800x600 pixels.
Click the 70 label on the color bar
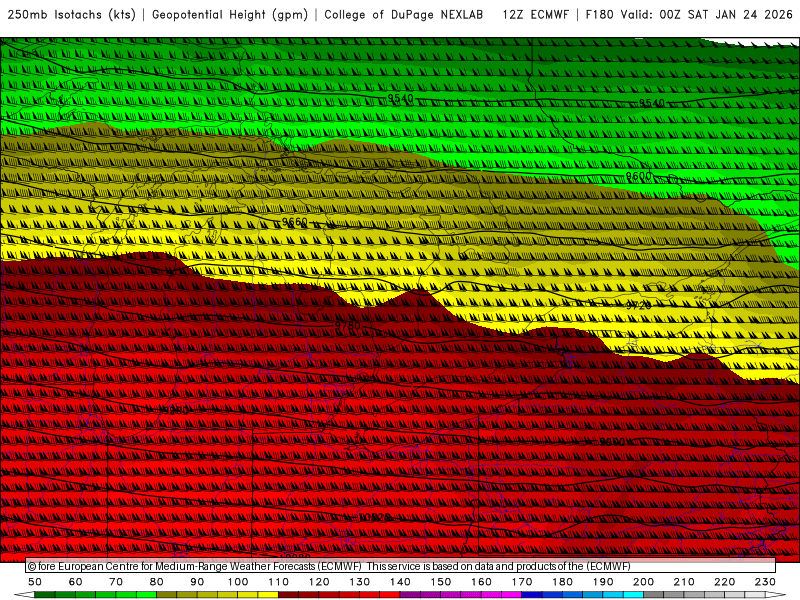click(x=116, y=582)
